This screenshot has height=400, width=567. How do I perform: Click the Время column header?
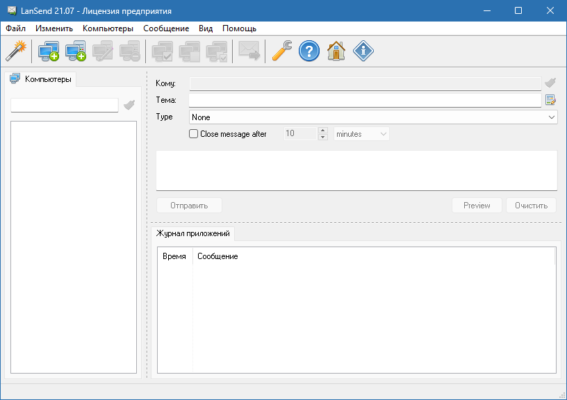tap(174, 256)
